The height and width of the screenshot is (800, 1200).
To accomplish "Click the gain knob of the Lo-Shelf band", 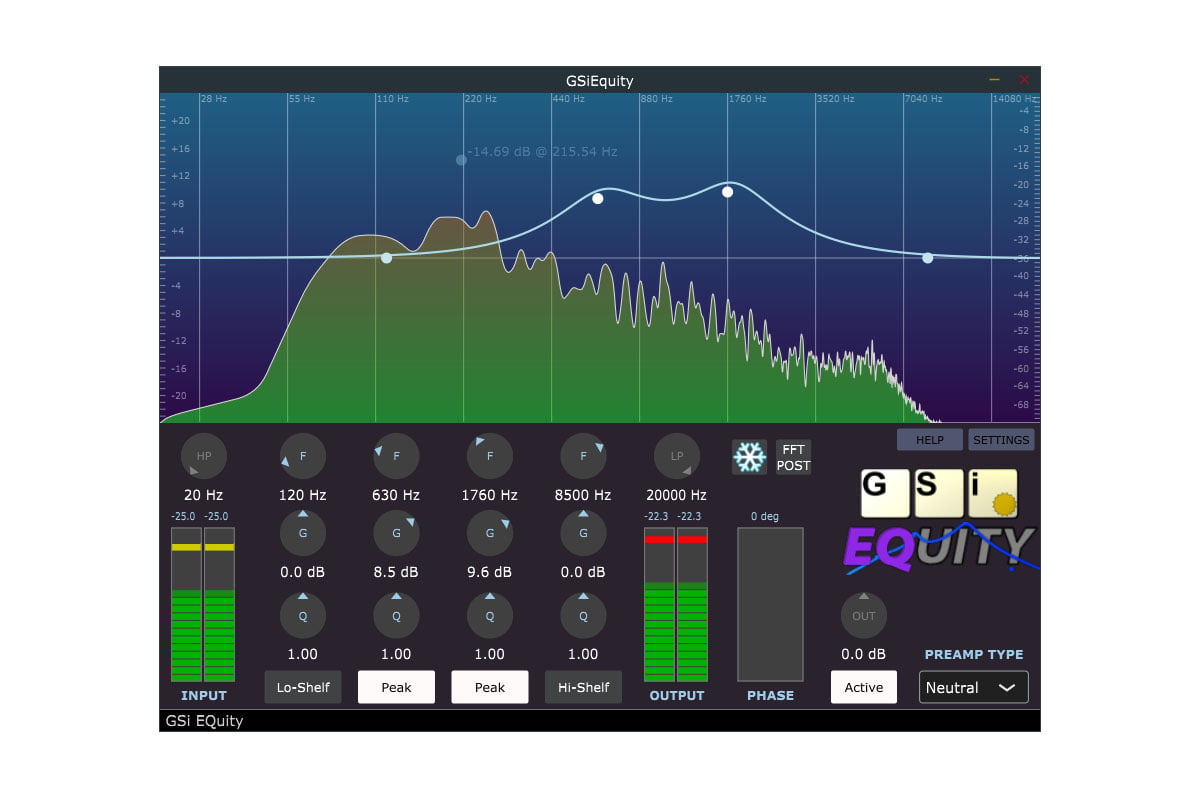I will click(x=303, y=533).
